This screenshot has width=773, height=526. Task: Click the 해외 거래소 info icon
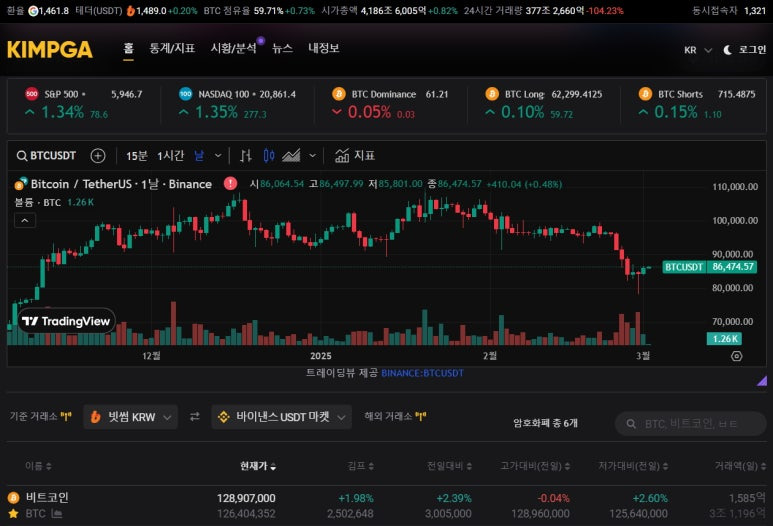[x=421, y=417]
